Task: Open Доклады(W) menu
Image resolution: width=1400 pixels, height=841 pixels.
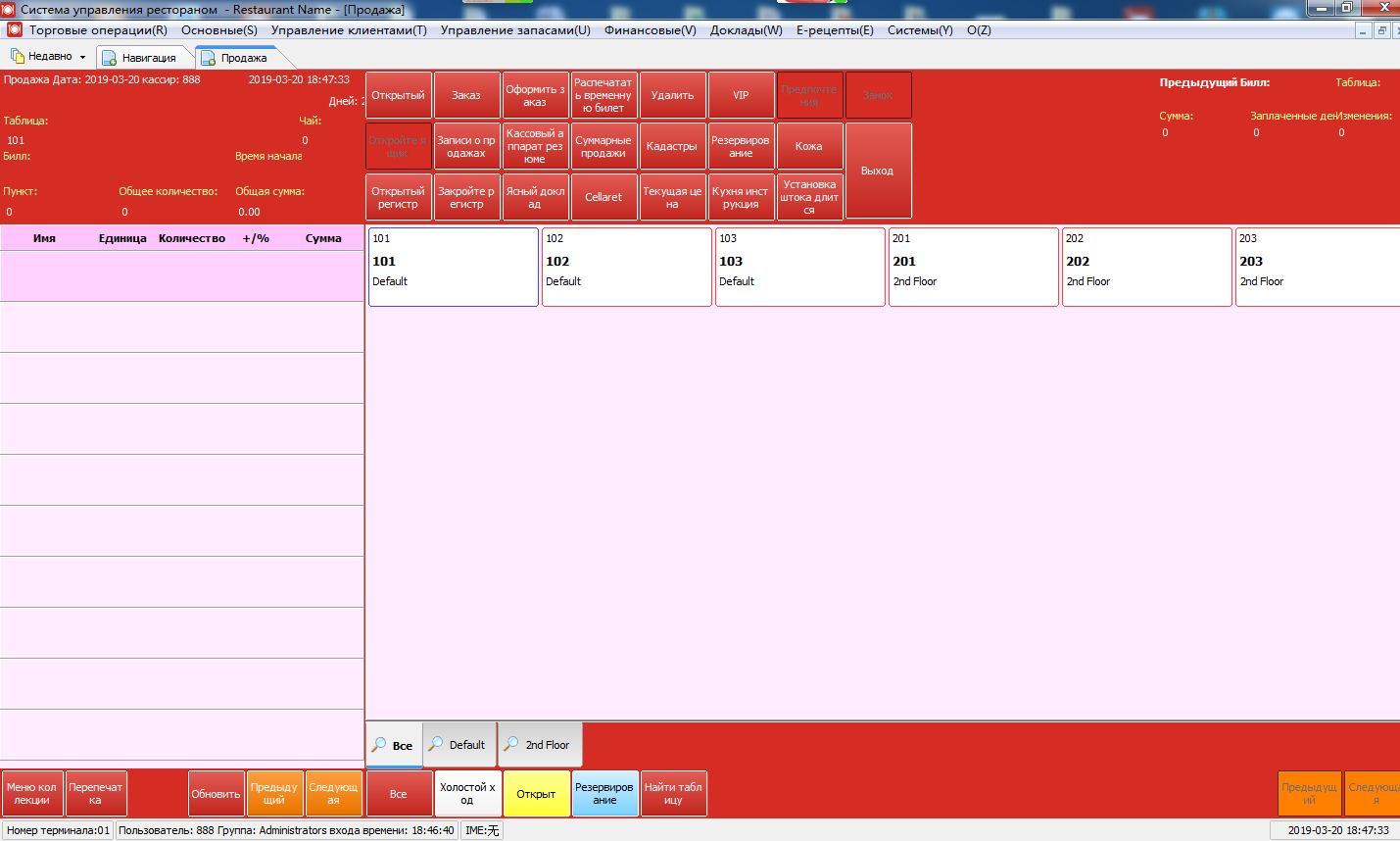Action: (747, 30)
